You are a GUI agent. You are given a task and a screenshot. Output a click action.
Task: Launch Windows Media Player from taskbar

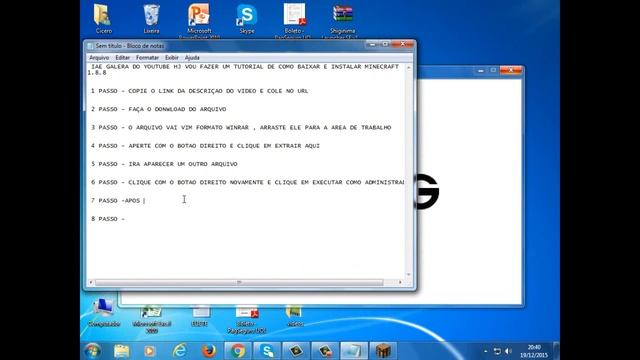[150, 351]
